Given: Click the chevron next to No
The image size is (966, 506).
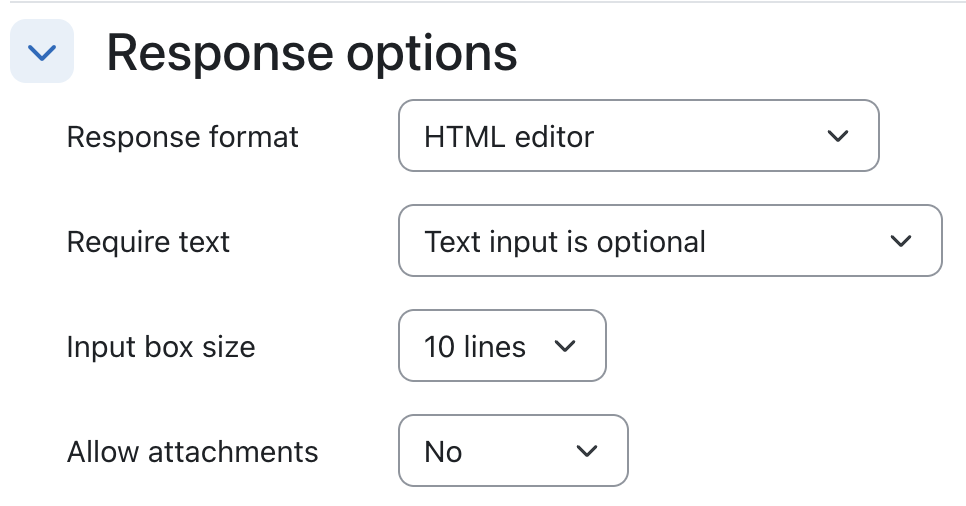Looking at the screenshot, I should pos(586,451).
